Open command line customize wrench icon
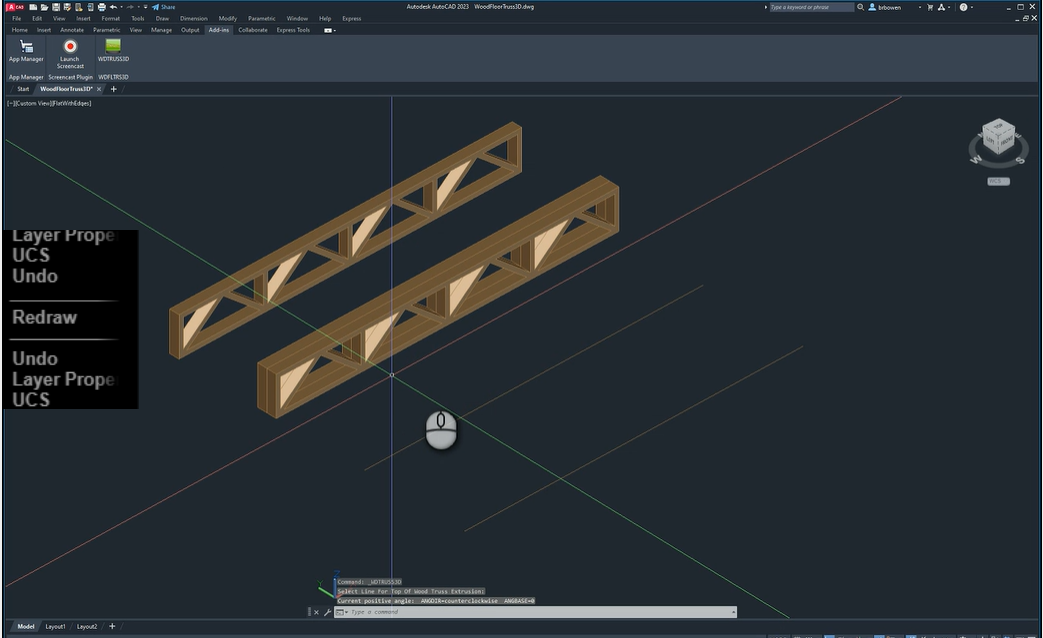 point(327,612)
